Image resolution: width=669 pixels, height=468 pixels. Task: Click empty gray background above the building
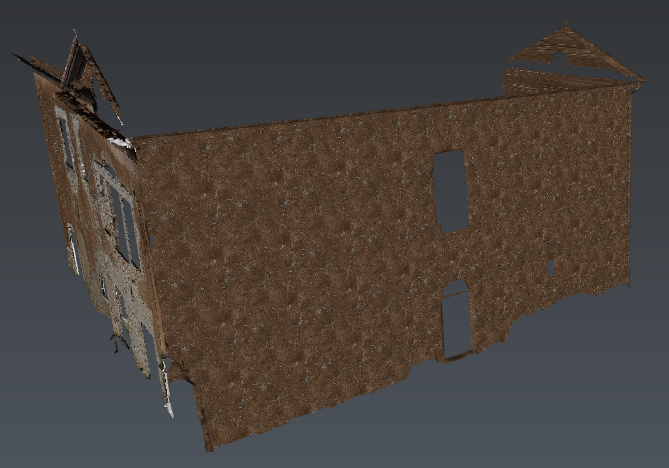300,50
